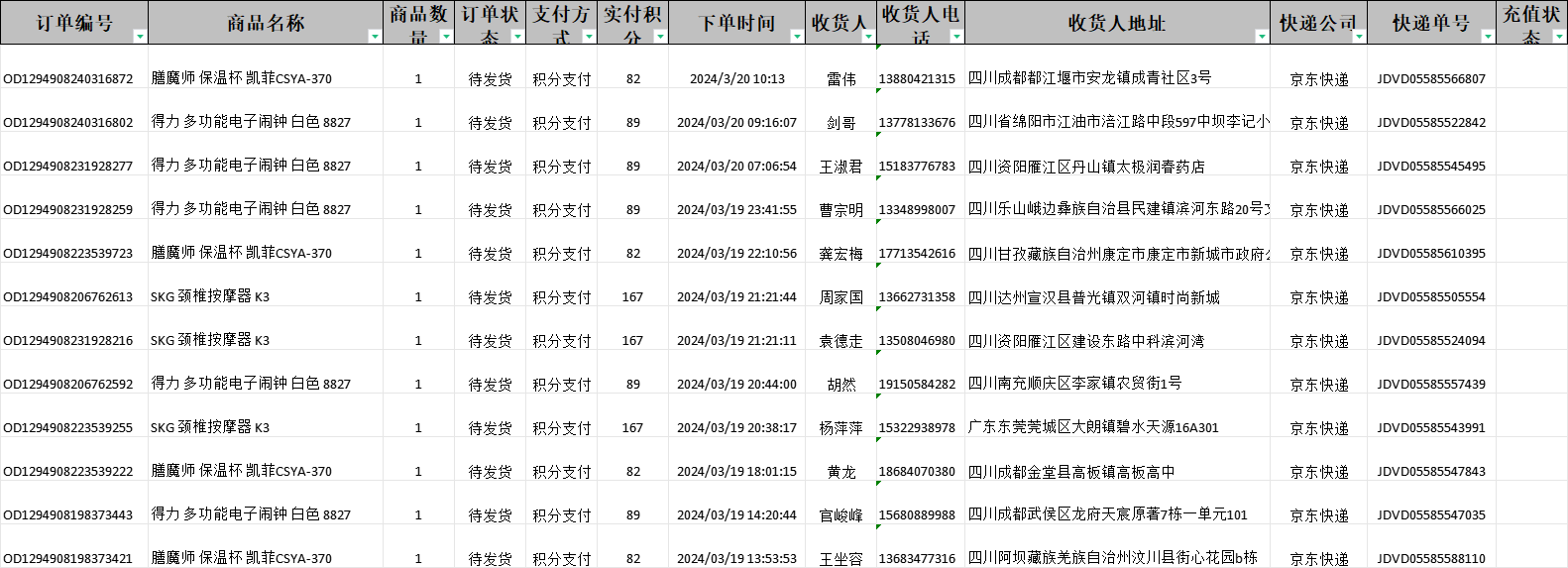1568x568 pixels.
Task: Select order number OD1294908231928216
Action: tap(68, 341)
